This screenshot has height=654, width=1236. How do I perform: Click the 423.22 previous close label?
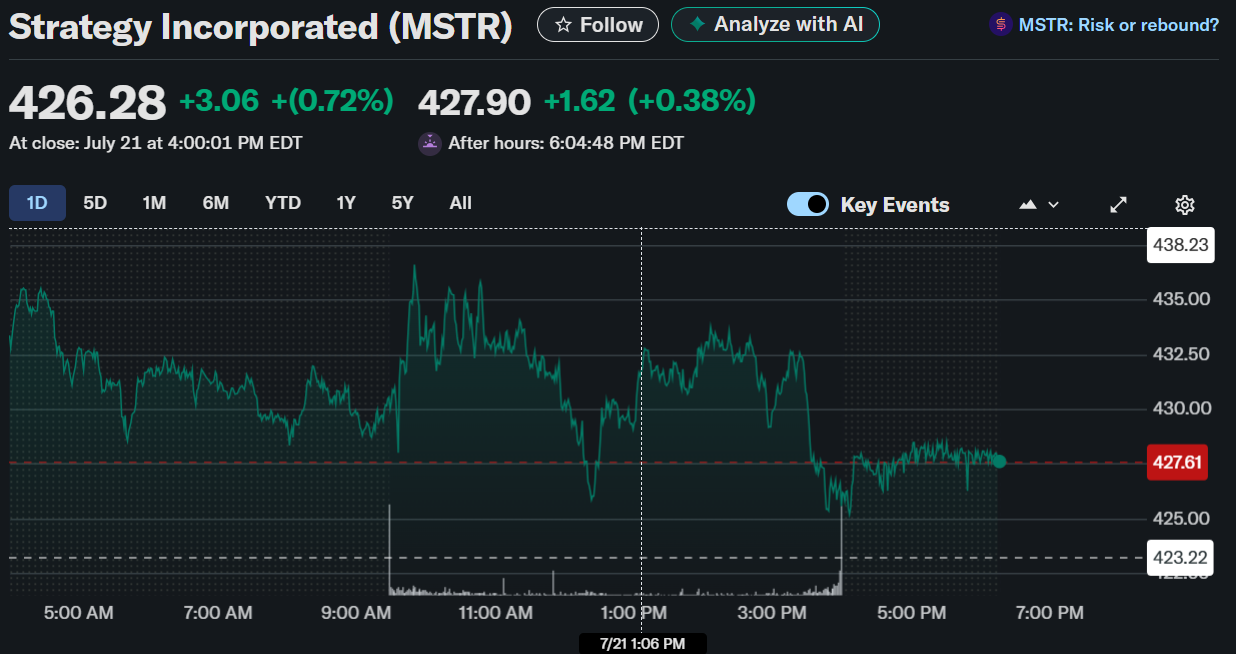tap(1180, 558)
